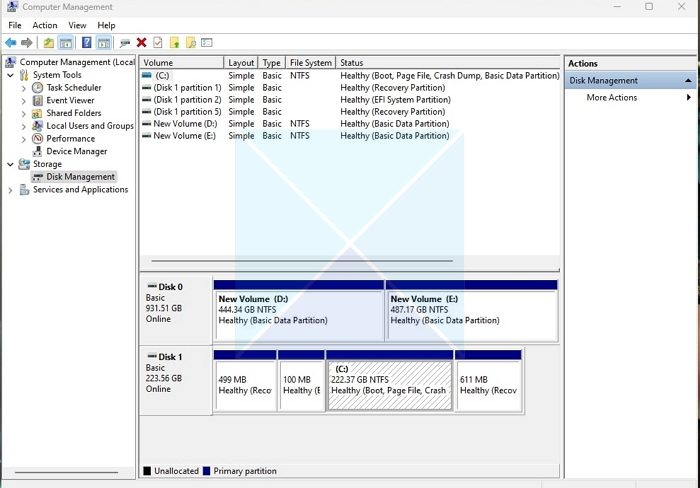The width and height of the screenshot is (700, 488).
Task: Open the More Actions submenu
Action: [x=630, y=98]
